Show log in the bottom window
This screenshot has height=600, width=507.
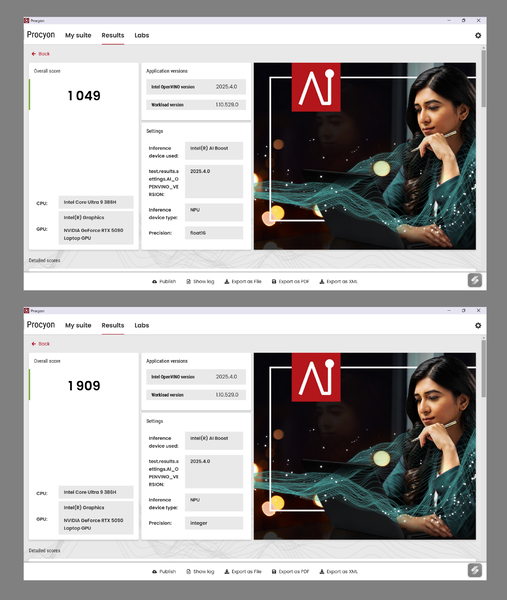point(200,571)
